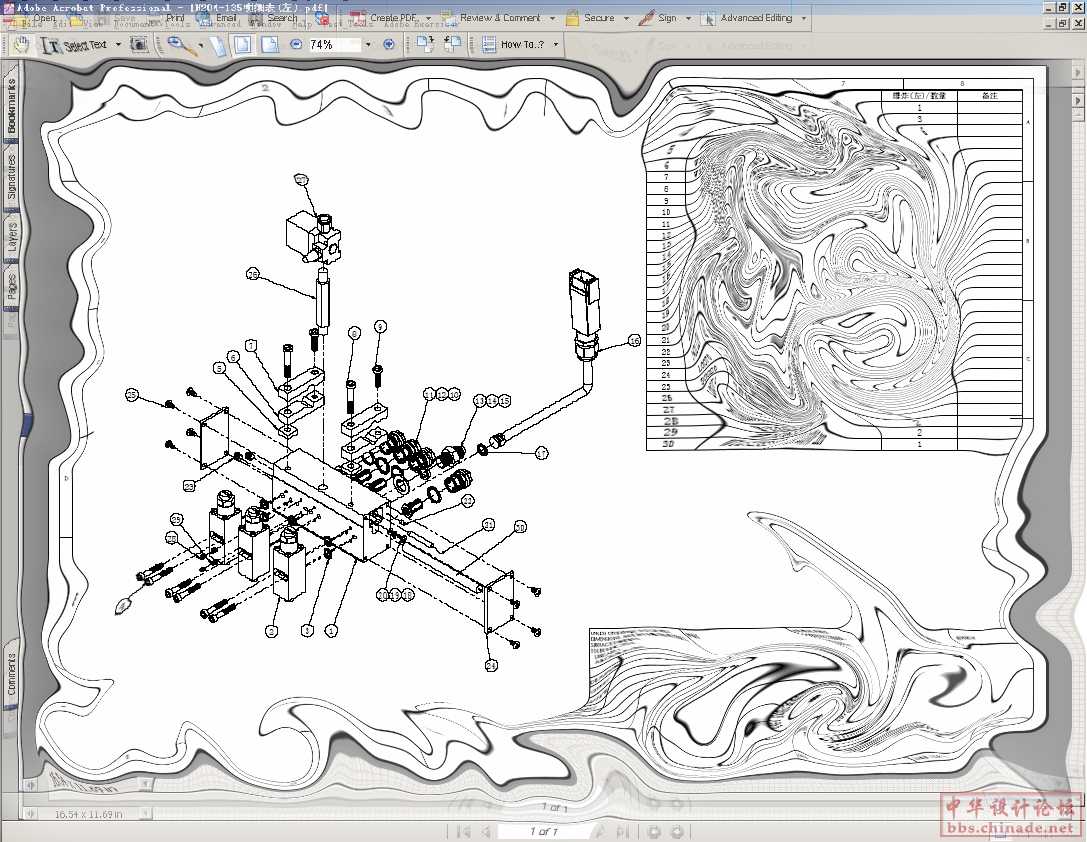Go to last page button
Viewport: 1087px width, 842px height.
click(623, 832)
